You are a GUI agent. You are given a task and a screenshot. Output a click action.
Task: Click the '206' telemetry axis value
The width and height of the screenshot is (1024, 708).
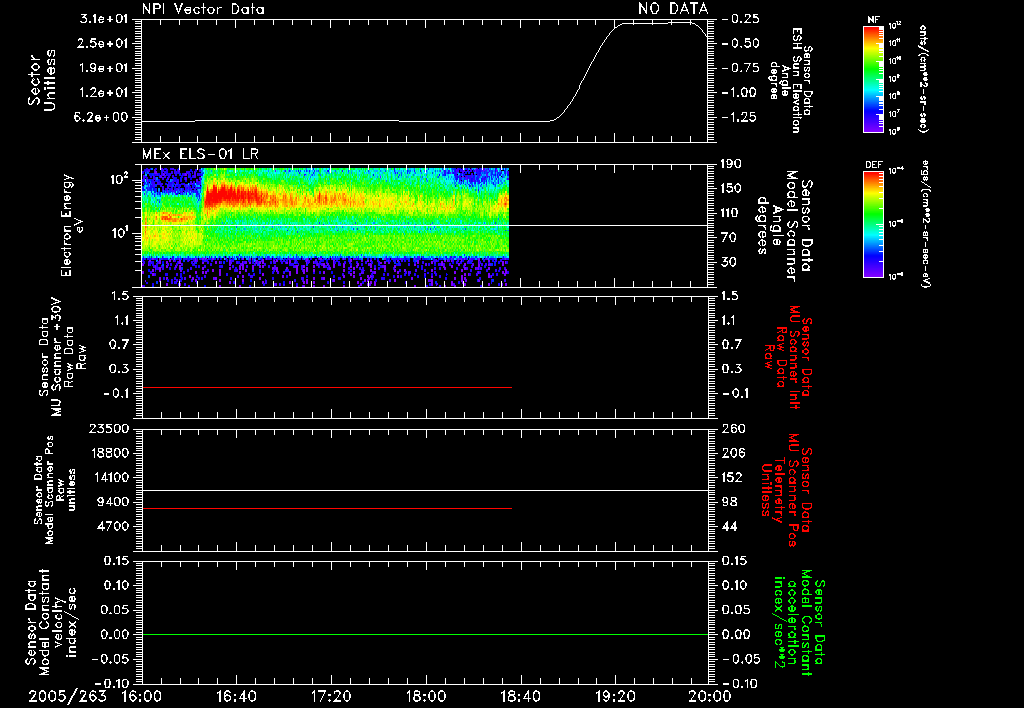point(731,453)
